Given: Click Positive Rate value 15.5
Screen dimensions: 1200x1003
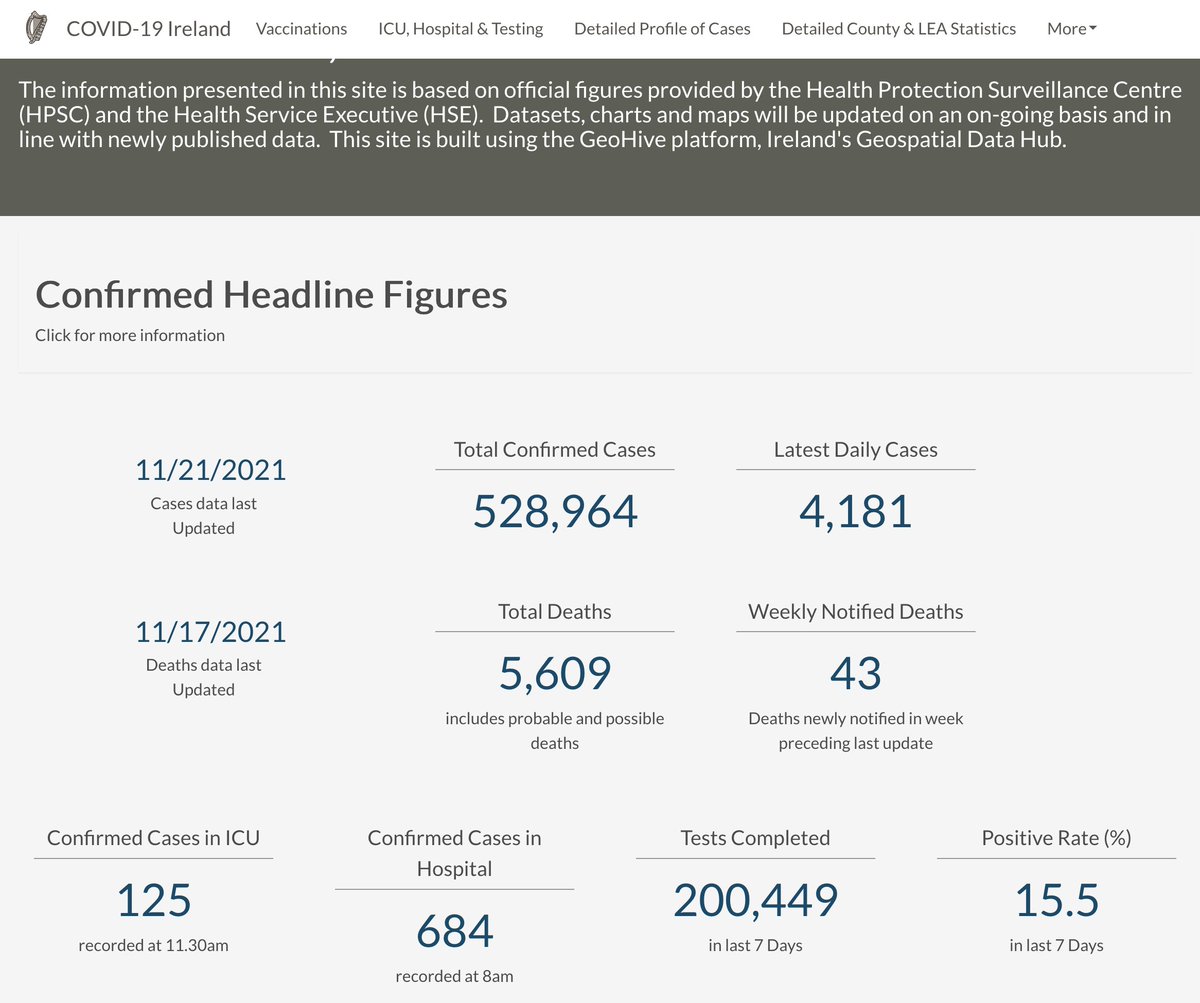Looking at the screenshot, I should click(x=1057, y=899).
